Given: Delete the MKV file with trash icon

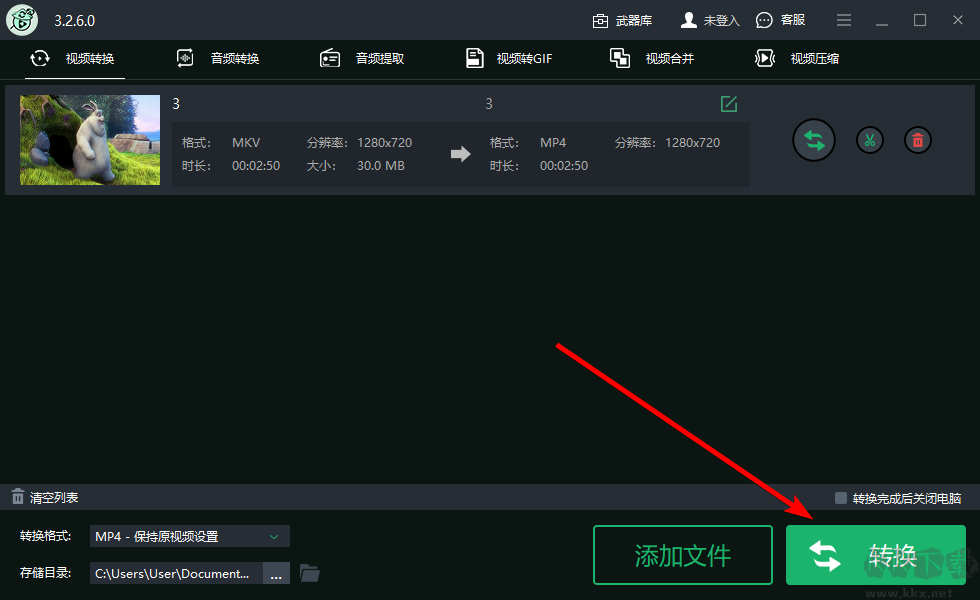Looking at the screenshot, I should 917,140.
